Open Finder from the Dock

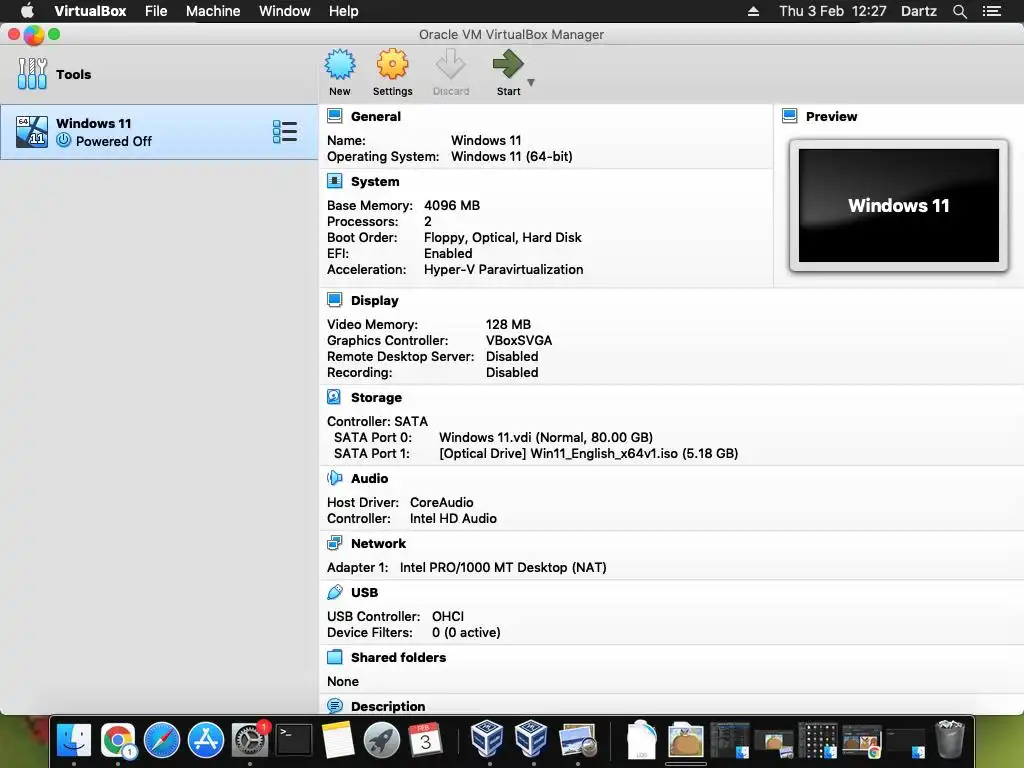pyautogui.click(x=74, y=740)
